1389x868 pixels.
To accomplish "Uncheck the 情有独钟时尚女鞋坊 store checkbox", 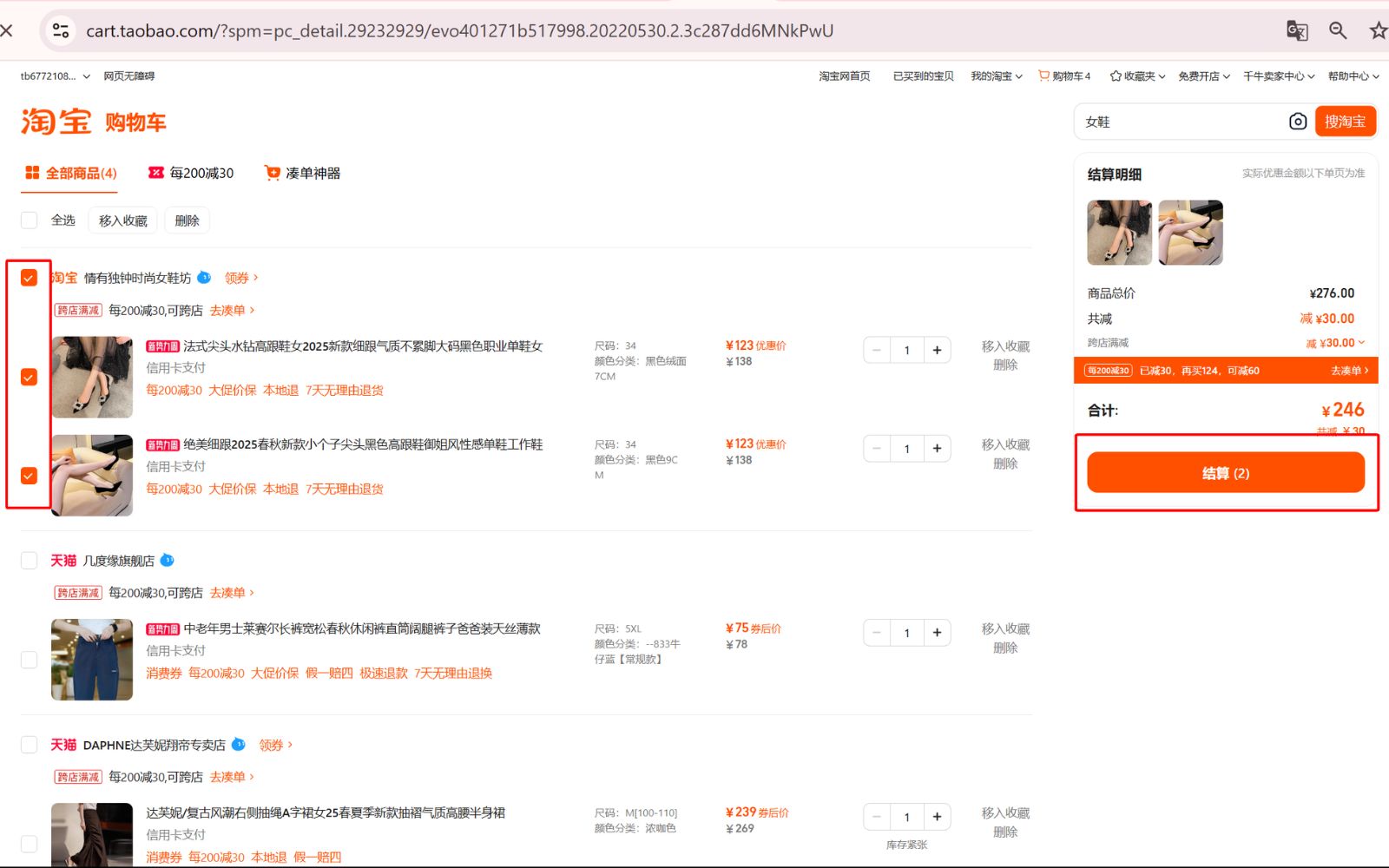I will [30, 278].
